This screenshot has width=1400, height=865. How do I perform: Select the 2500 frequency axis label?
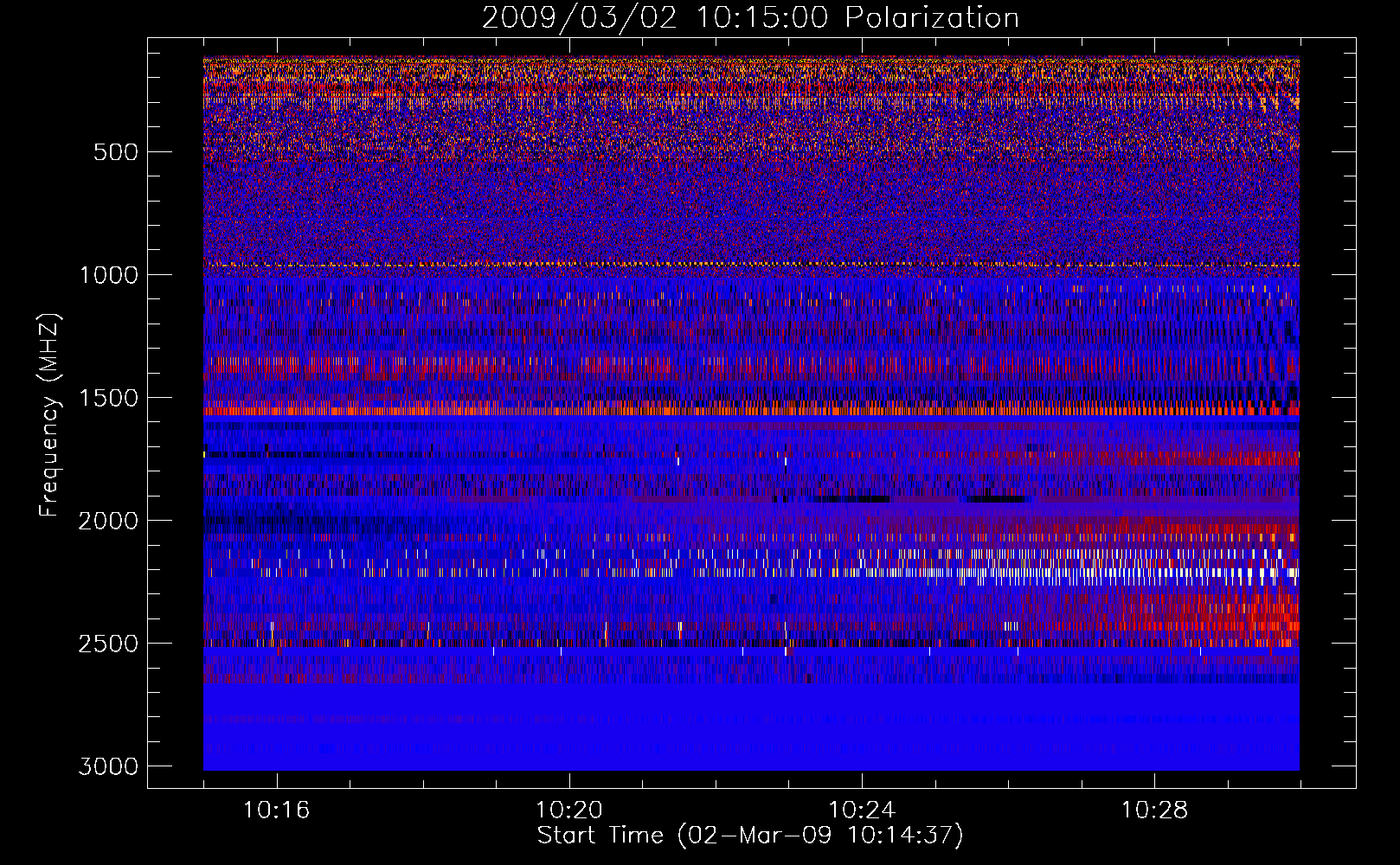pos(108,644)
